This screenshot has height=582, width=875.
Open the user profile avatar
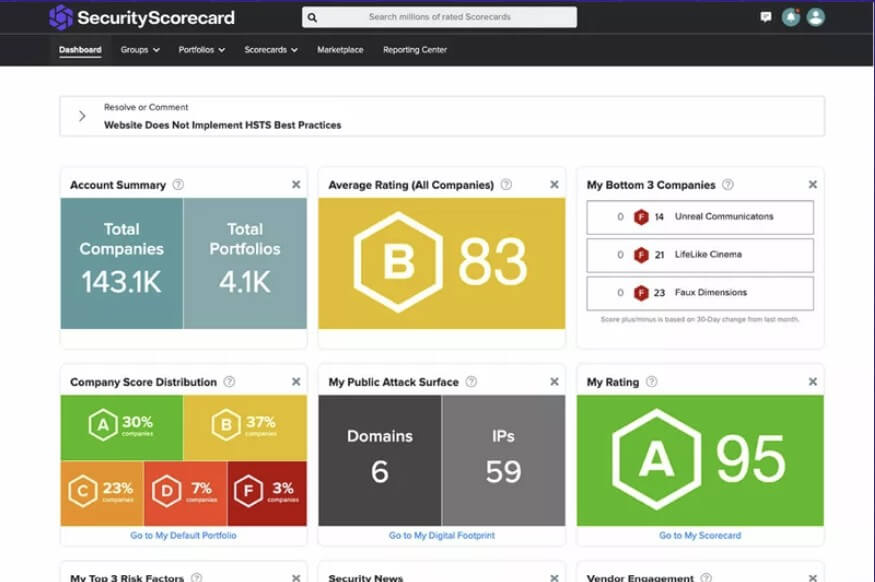pos(815,17)
